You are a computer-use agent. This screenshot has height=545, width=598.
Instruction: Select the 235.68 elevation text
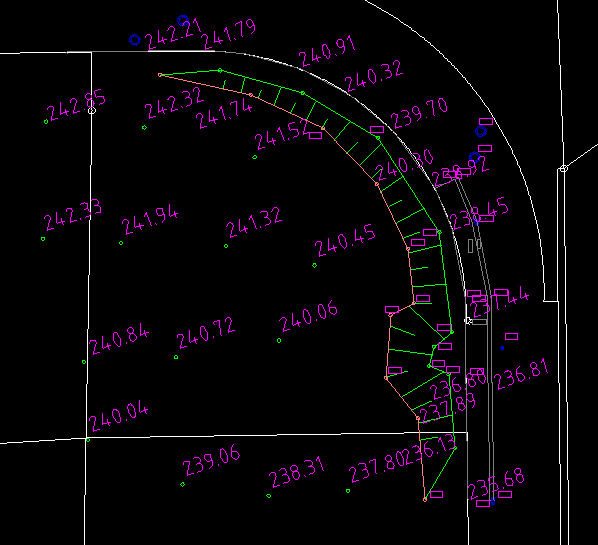(x=497, y=484)
